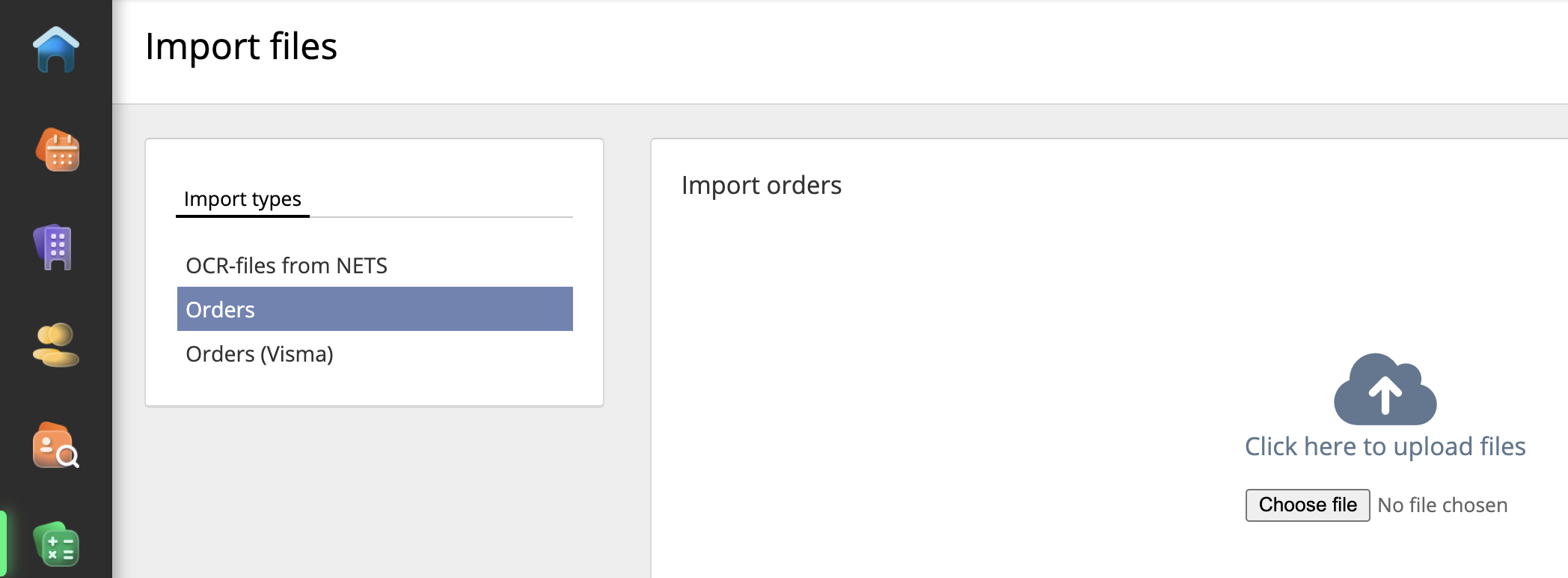Click 'Click here to upload files' text
Image resolution: width=1568 pixels, height=578 pixels.
1385,447
